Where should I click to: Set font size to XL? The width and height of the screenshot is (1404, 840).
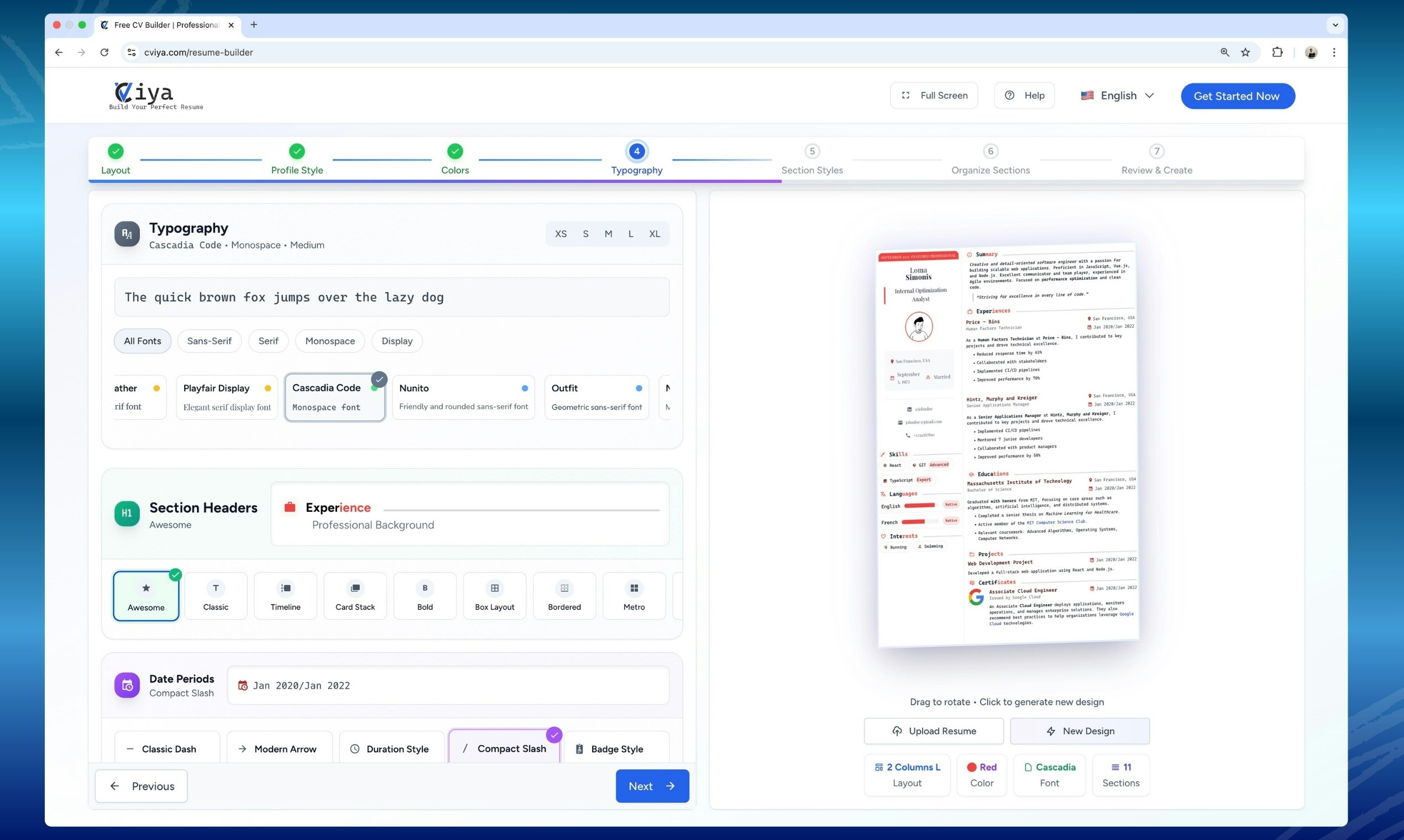click(654, 234)
